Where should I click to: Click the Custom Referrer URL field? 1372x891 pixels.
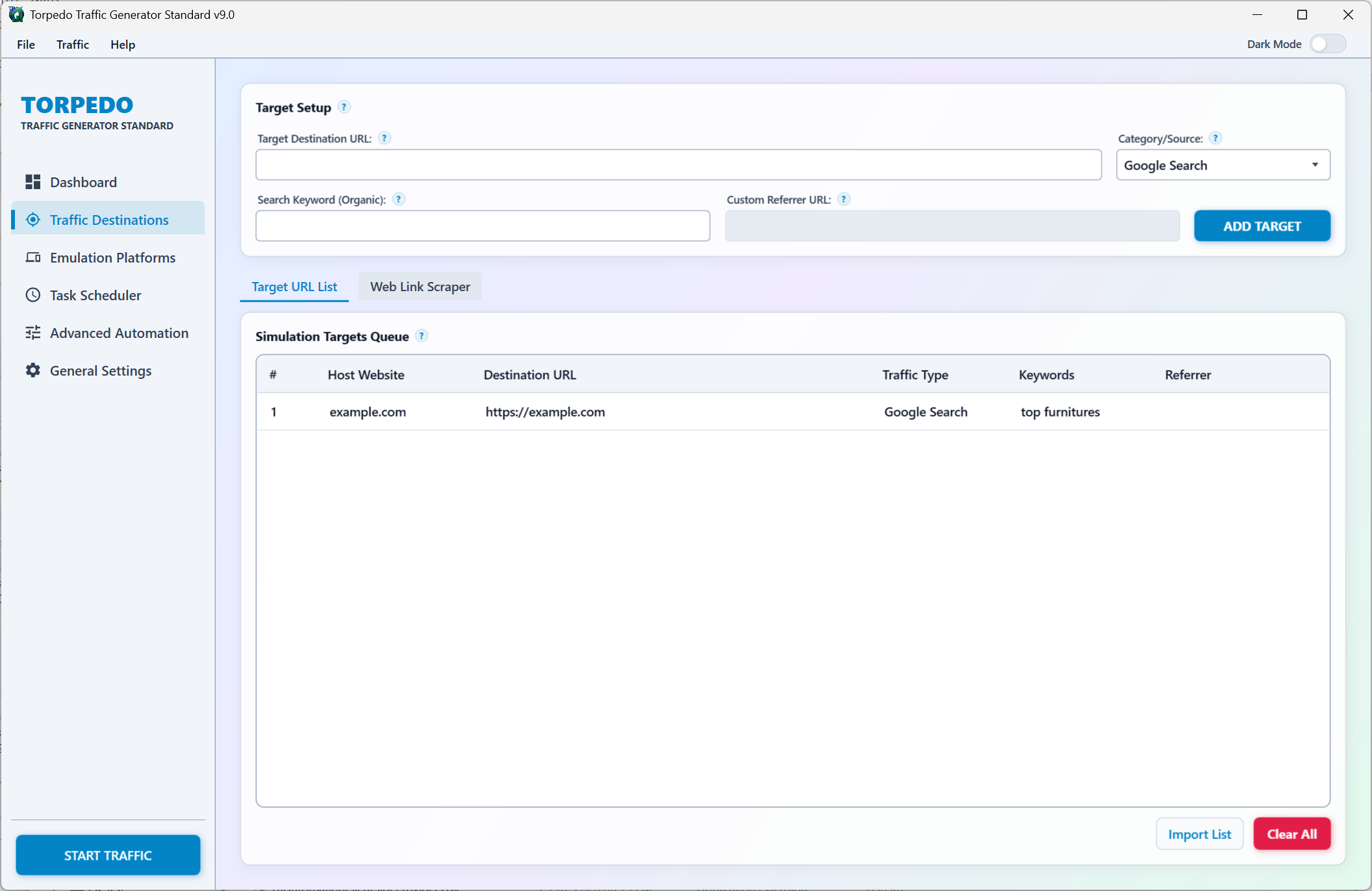[x=952, y=226]
